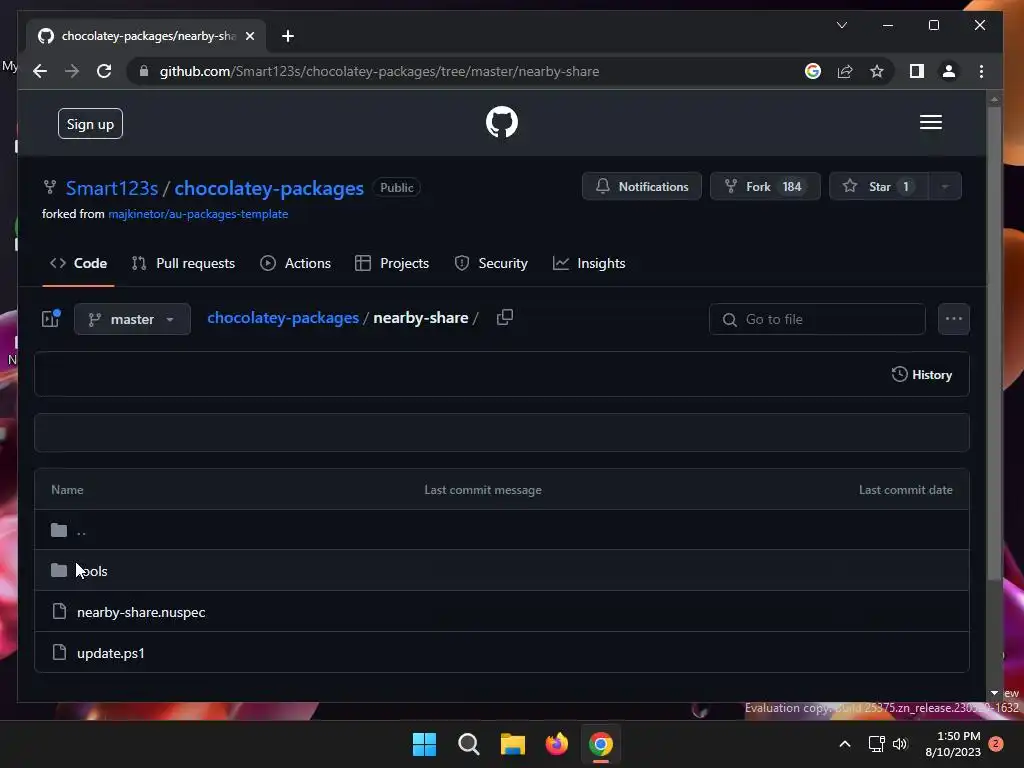Toggle the Chrome side panel icon
Viewport: 1024px width, 768px height.
pyautogui.click(x=917, y=71)
